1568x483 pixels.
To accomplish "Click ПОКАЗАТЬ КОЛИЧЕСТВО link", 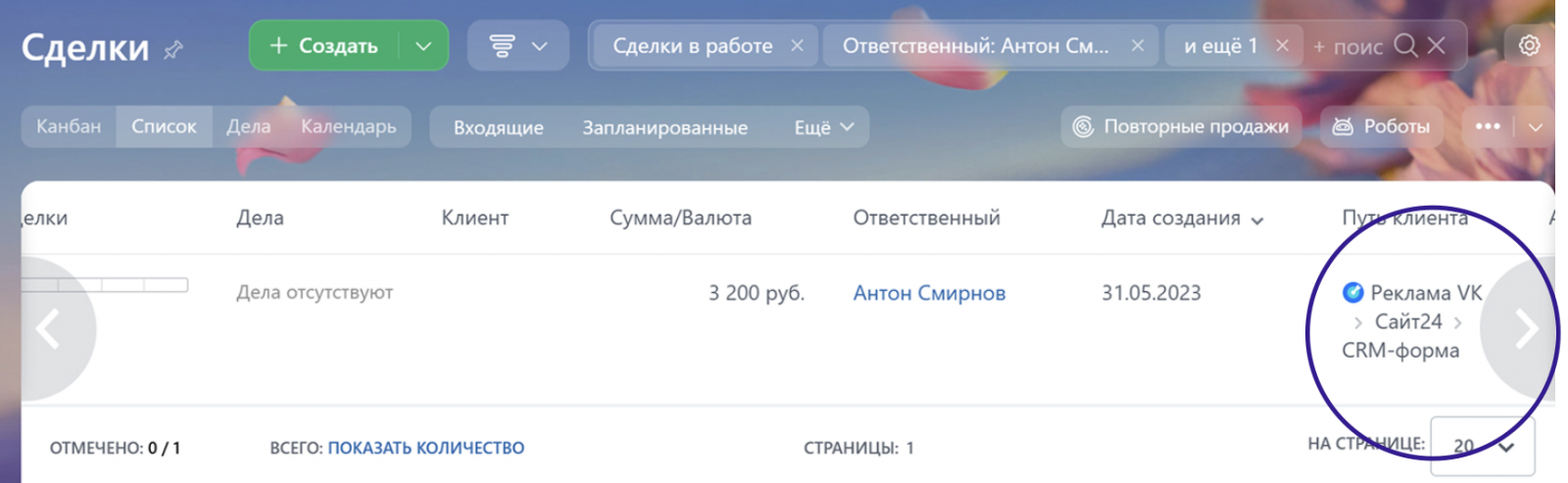I will point(425,448).
